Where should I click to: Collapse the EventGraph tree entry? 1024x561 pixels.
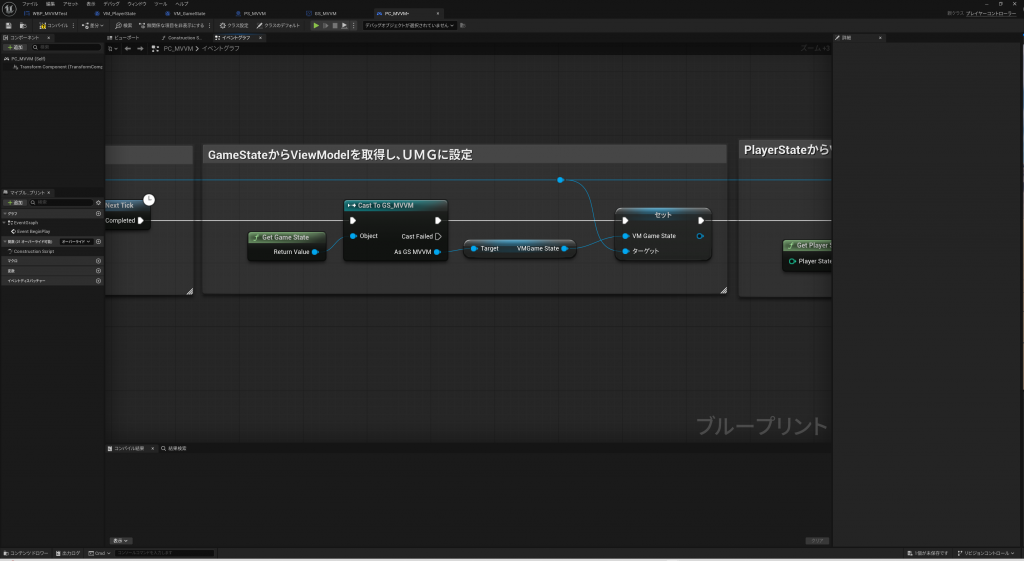pyautogui.click(x=4, y=222)
